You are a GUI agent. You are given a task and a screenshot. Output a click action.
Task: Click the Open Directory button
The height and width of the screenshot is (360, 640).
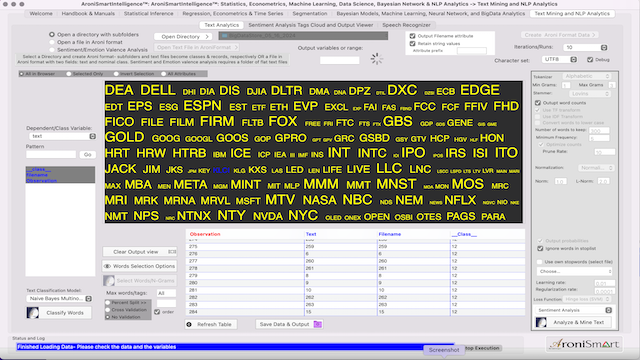click(x=183, y=37)
